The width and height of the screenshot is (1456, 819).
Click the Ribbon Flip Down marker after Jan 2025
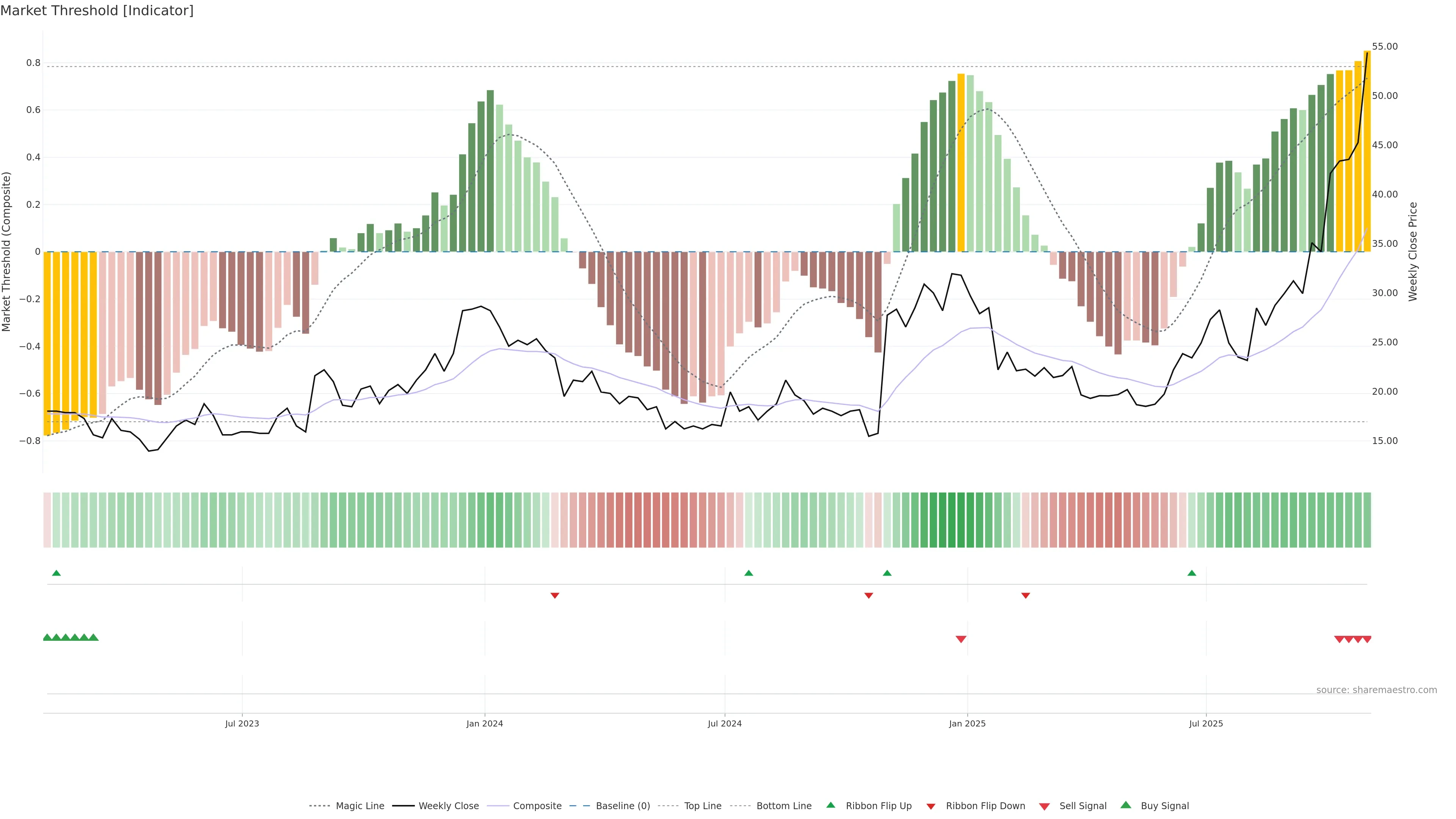coord(1025,595)
